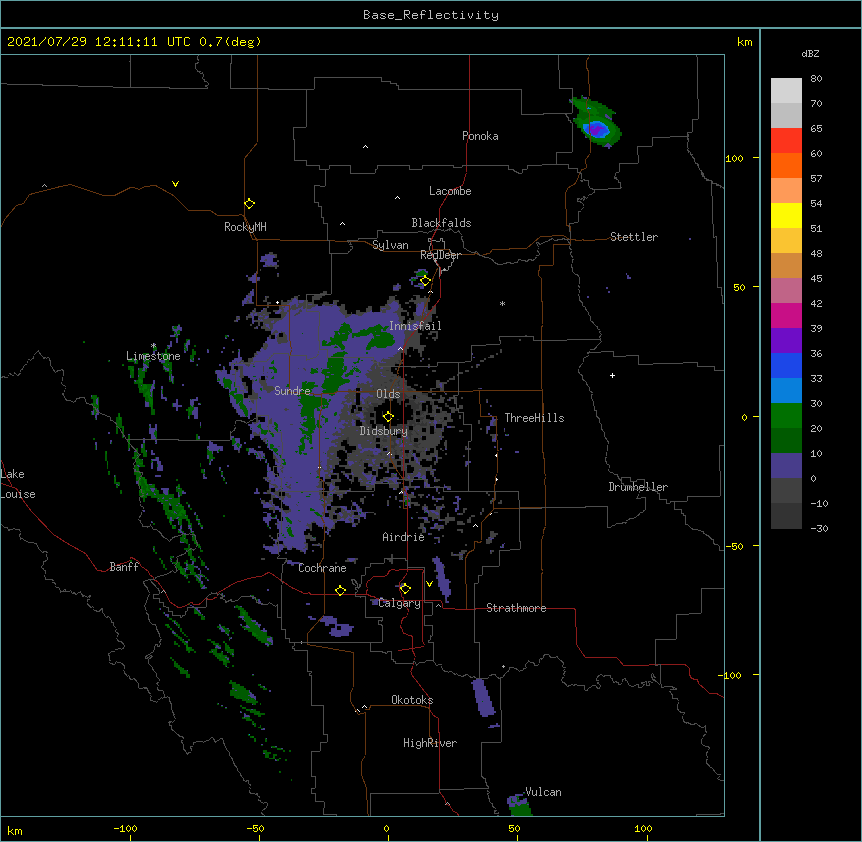Click the Sundre label
This screenshot has height=842, width=862.
[x=292, y=391]
